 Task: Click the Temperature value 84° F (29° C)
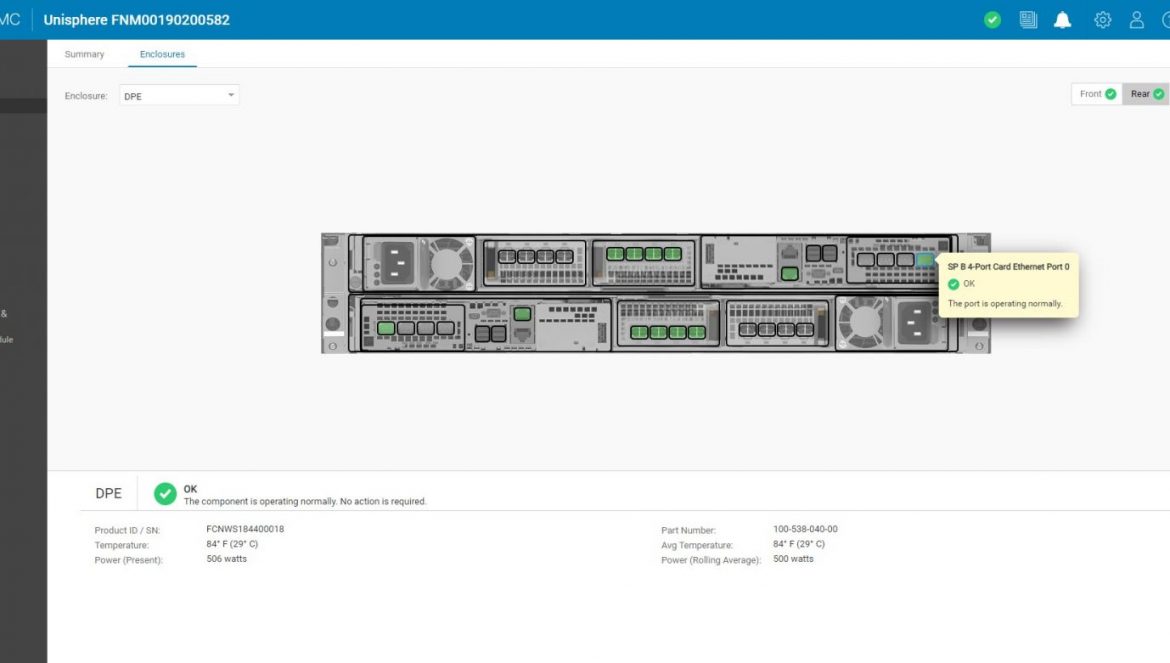[232, 544]
